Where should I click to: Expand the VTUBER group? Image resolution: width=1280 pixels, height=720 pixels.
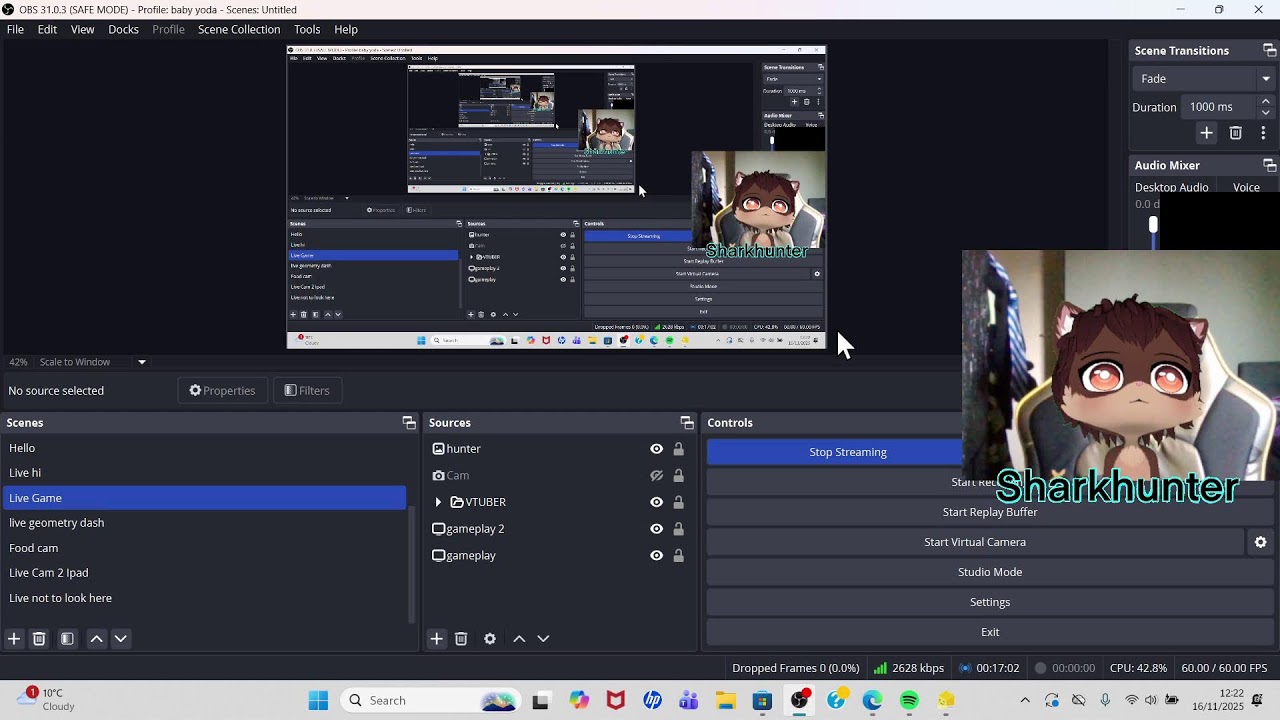click(438, 502)
